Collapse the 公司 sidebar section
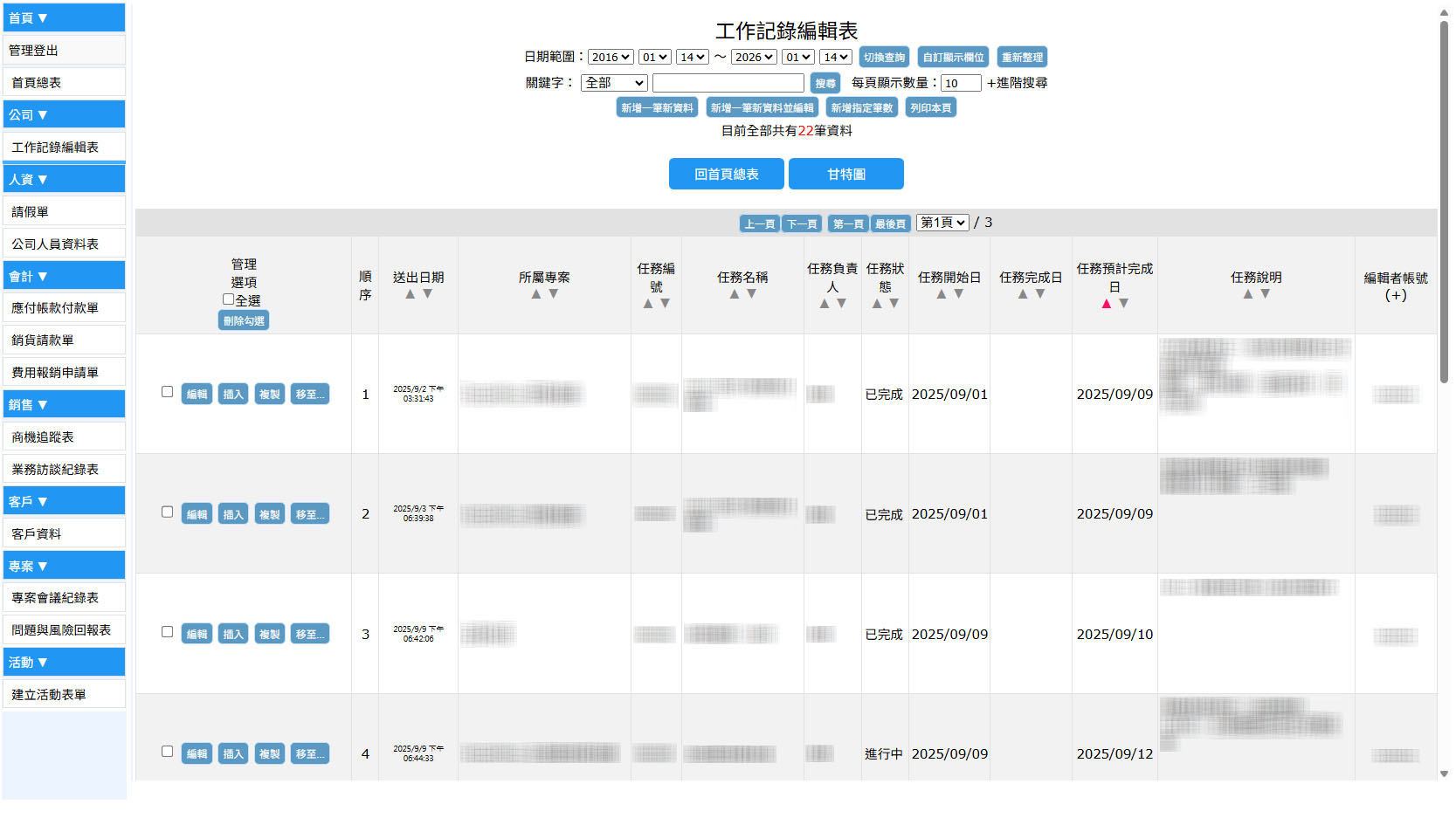Image resolution: width=1456 pixels, height=818 pixels. pyautogui.click(x=64, y=114)
